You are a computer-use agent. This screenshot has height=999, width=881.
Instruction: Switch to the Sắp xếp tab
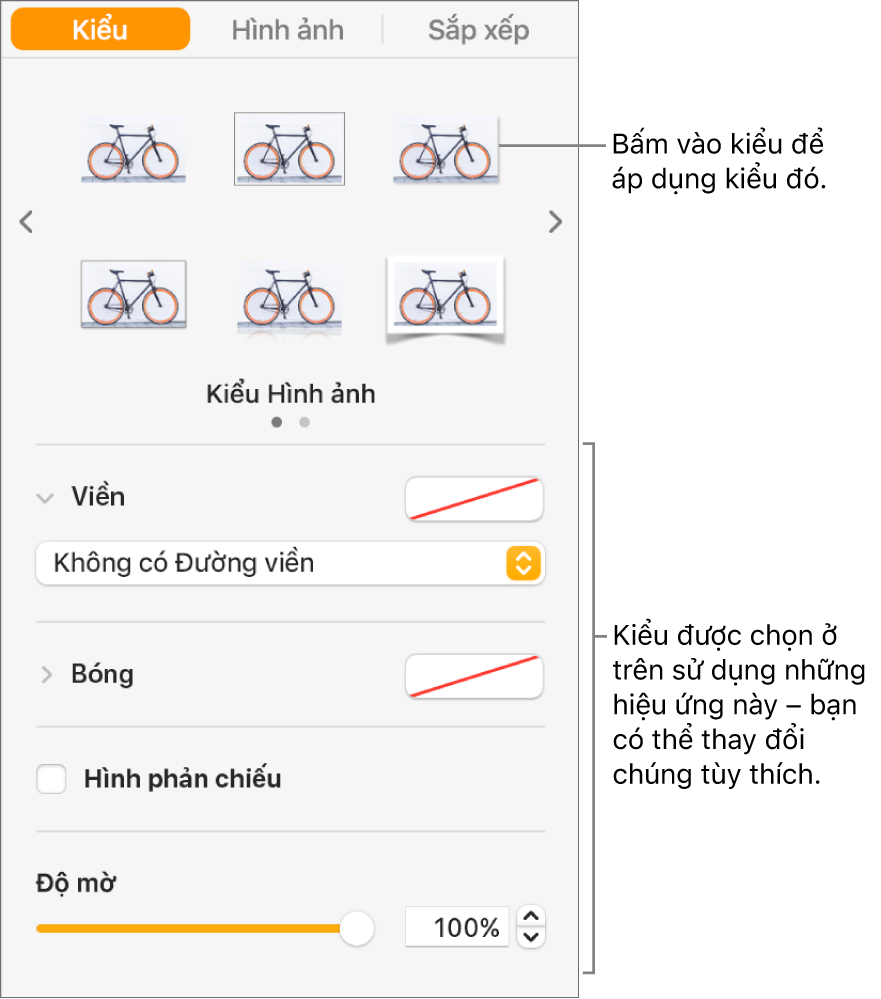point(478,30)
